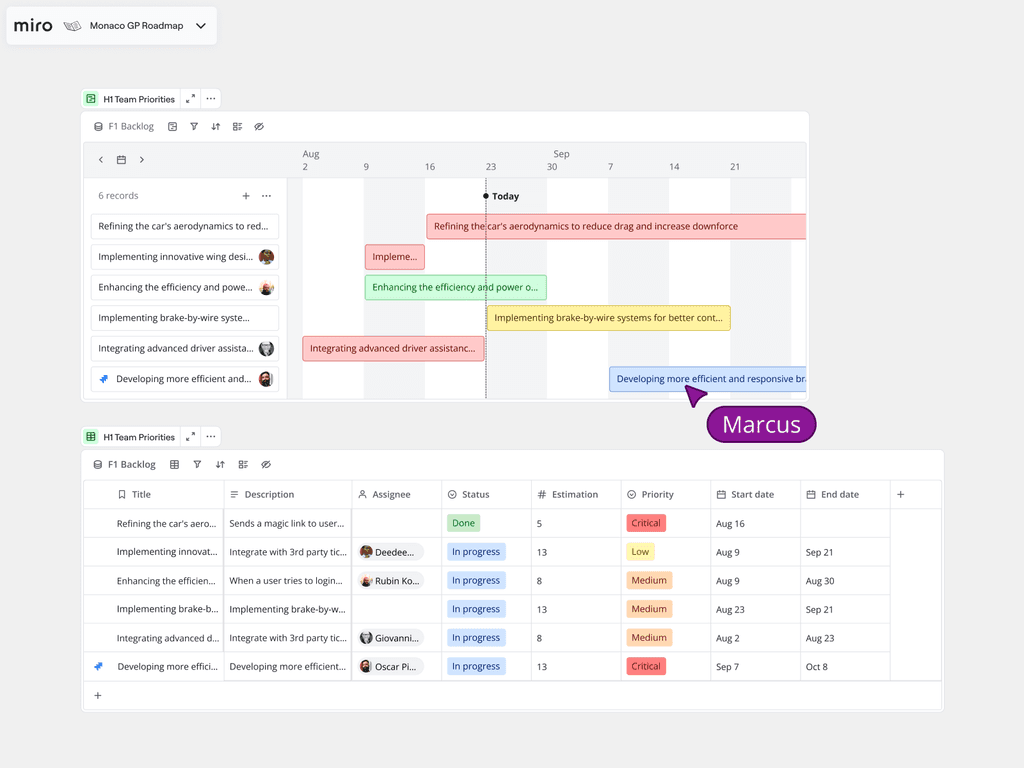Screen dimensions: 1024x768
Task: Select the table view icon next to F1 Backlog
Action: coord(172,464)
